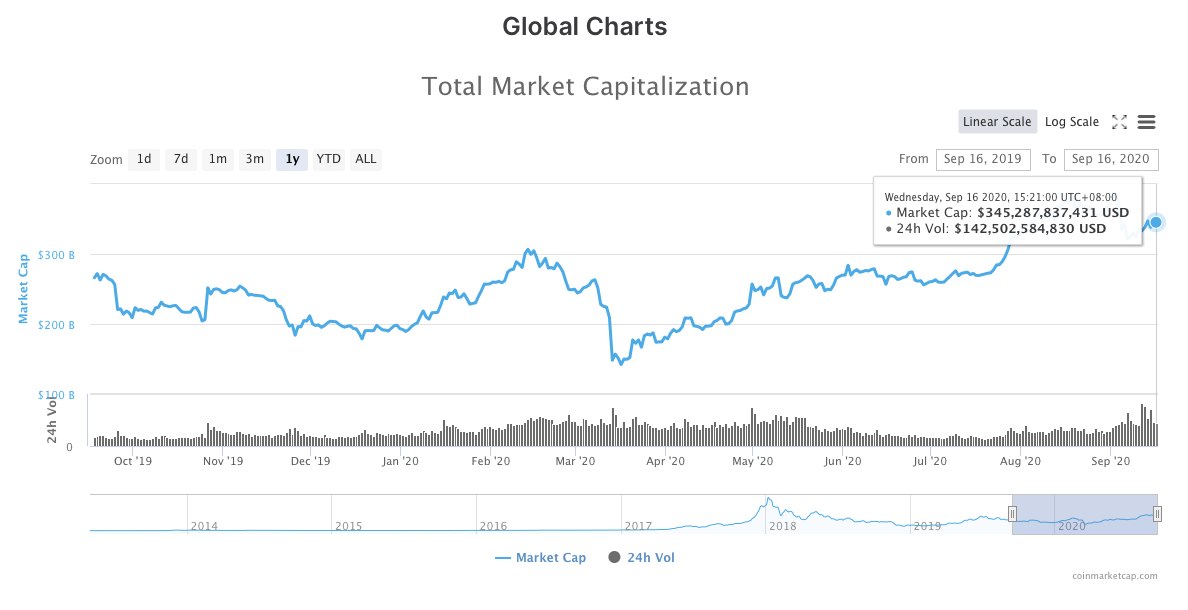Set zoom range to 3m
This screenshot has height=610, width=1188.
[x=255, y=159]
